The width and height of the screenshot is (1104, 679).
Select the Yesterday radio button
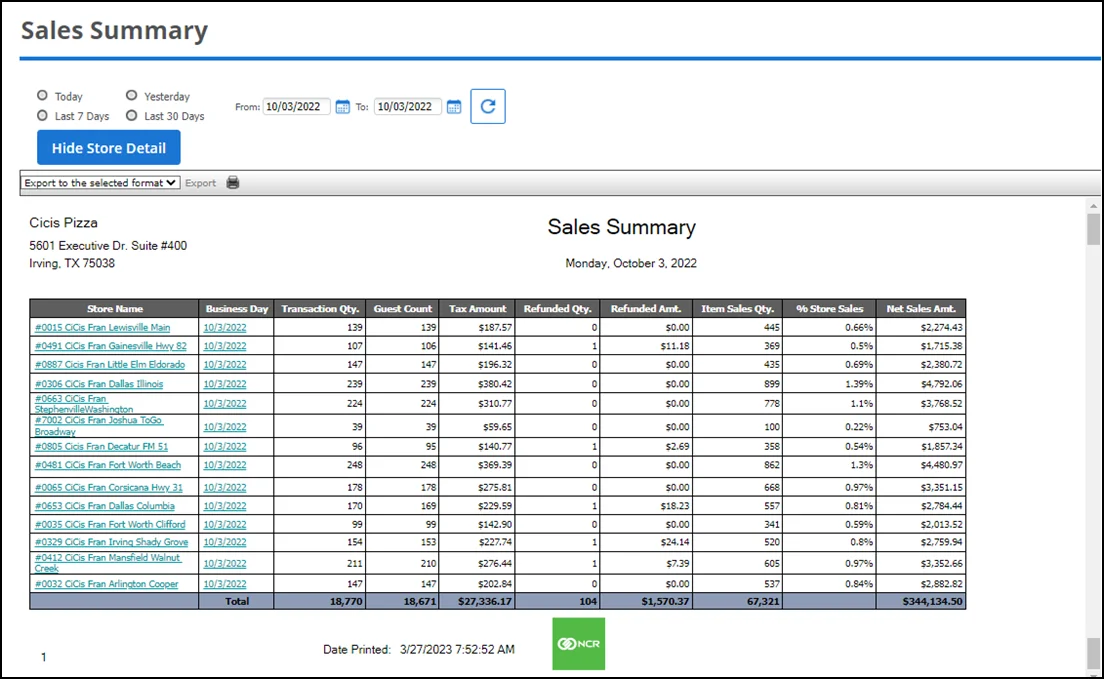tap(132, 96)
